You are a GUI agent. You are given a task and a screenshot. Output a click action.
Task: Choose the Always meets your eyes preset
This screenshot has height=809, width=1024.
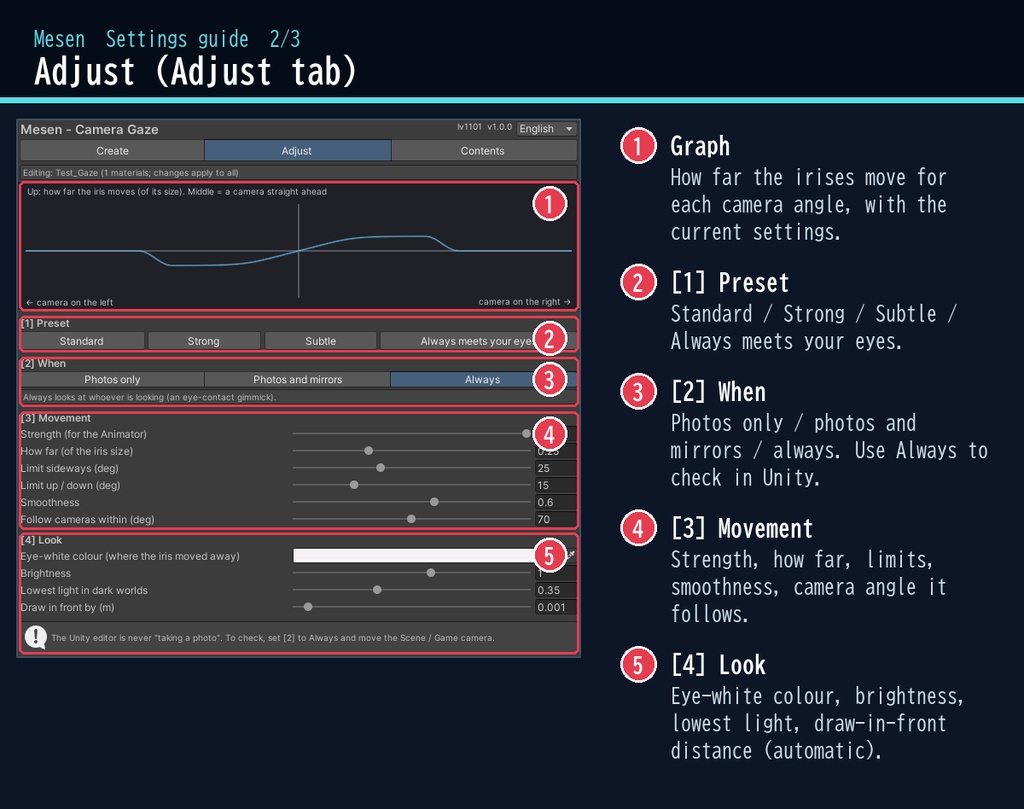click(x=478, y=341)
